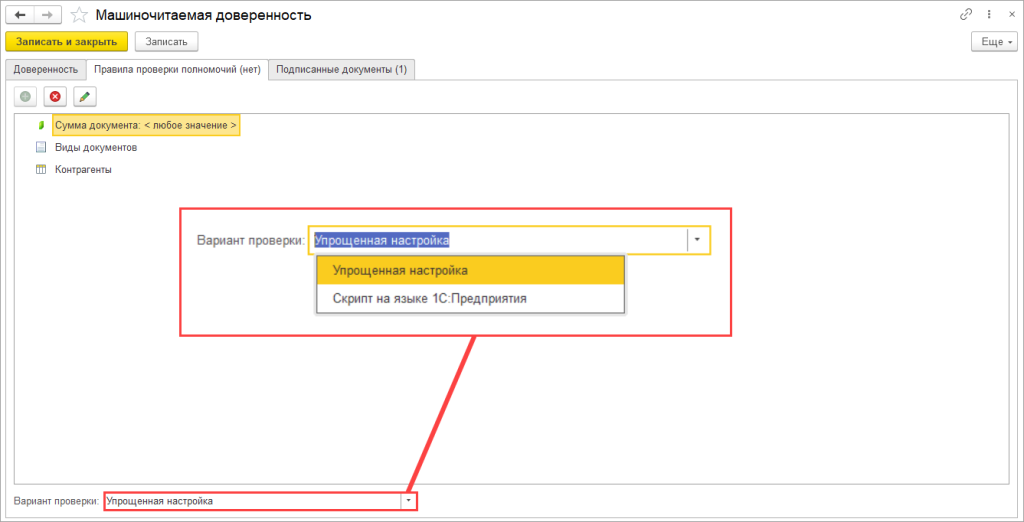This screenshot has width=1024, height=522.
Task: Select Правила проверки полномочий (нет) tab
Action: click(x=178, y=70)
